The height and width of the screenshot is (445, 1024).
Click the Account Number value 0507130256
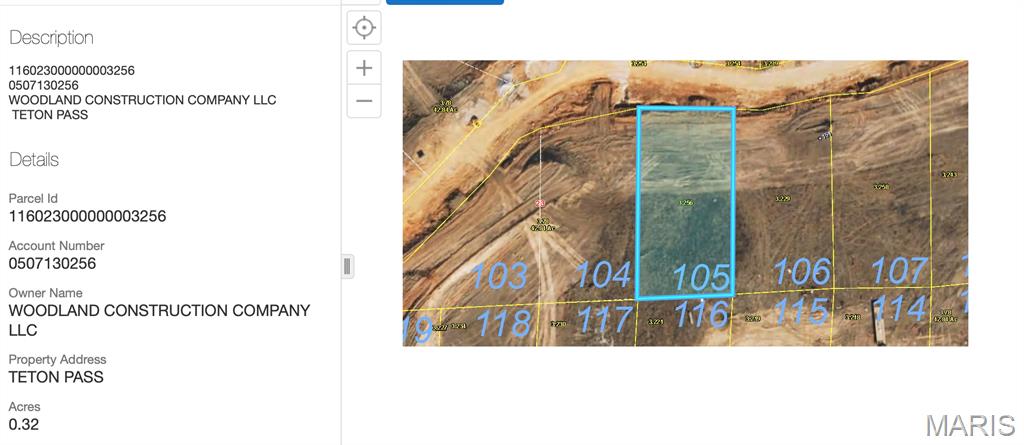tap(52, 264)
